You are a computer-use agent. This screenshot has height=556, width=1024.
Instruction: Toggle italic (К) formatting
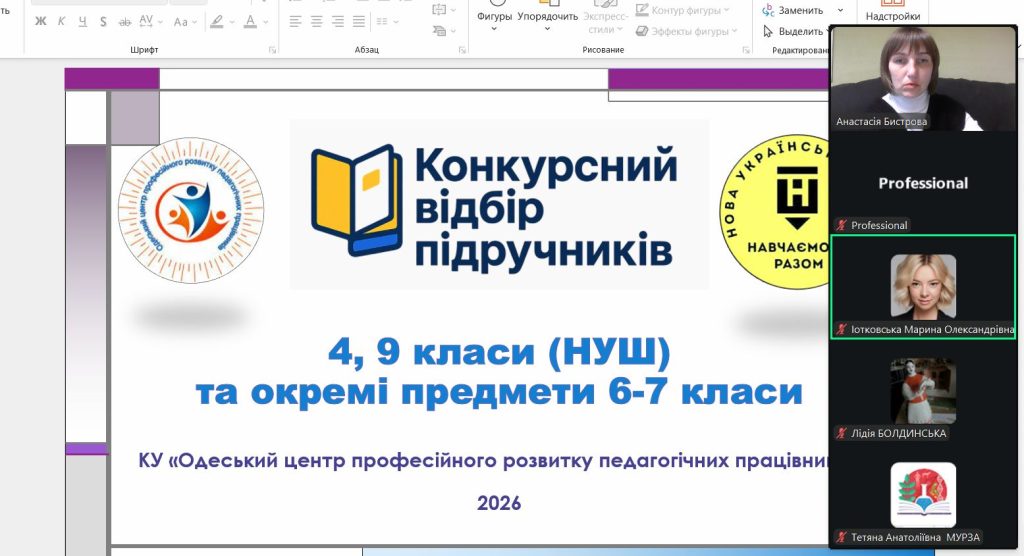point(62,21)
